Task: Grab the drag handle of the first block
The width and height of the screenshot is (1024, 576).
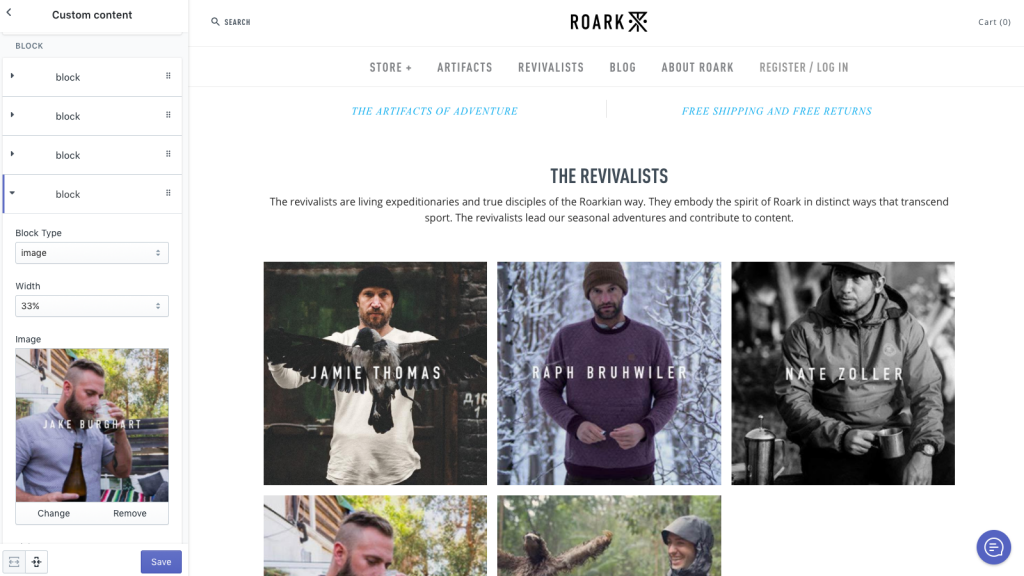Action: (x=168, y=76)
